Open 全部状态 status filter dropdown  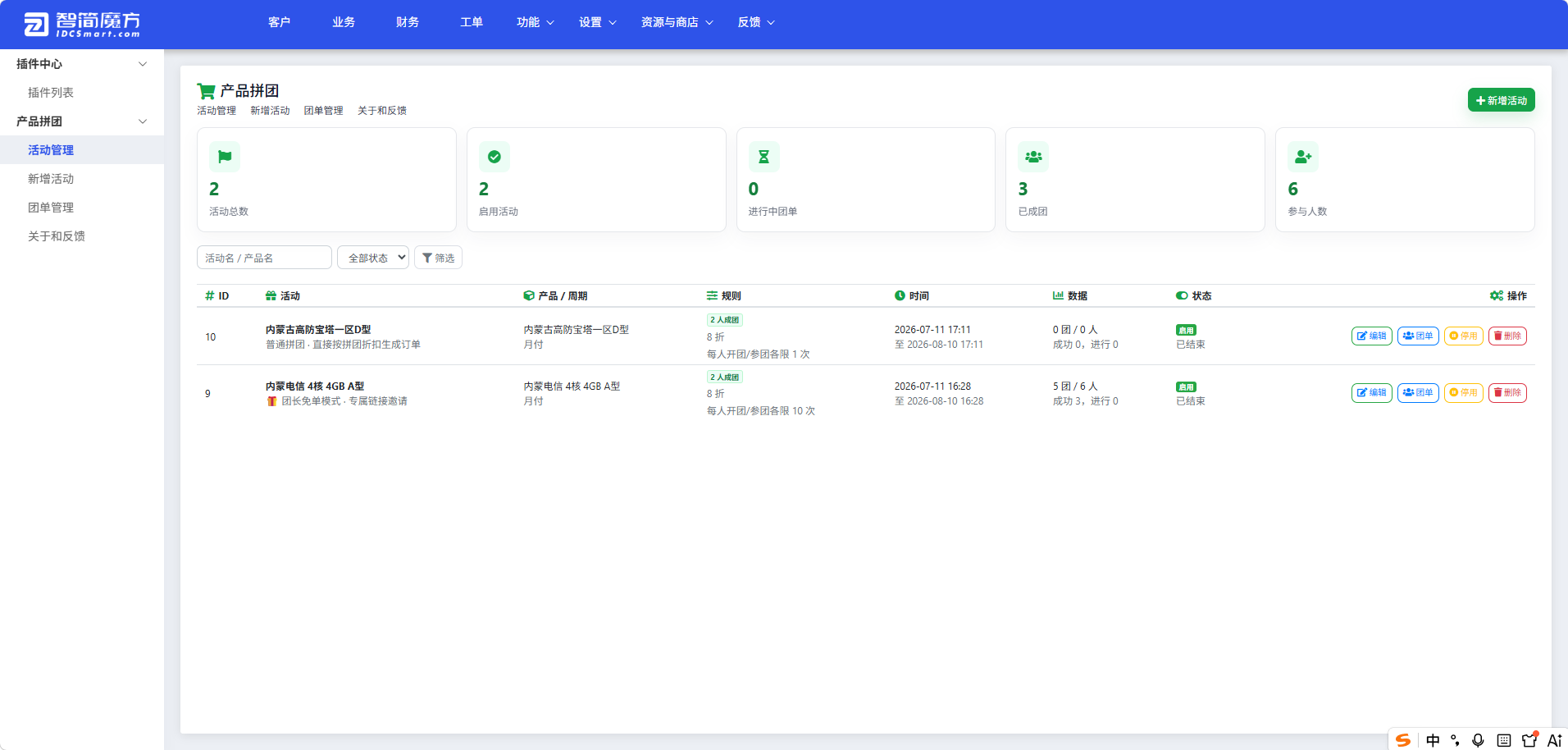coord(373,258)
